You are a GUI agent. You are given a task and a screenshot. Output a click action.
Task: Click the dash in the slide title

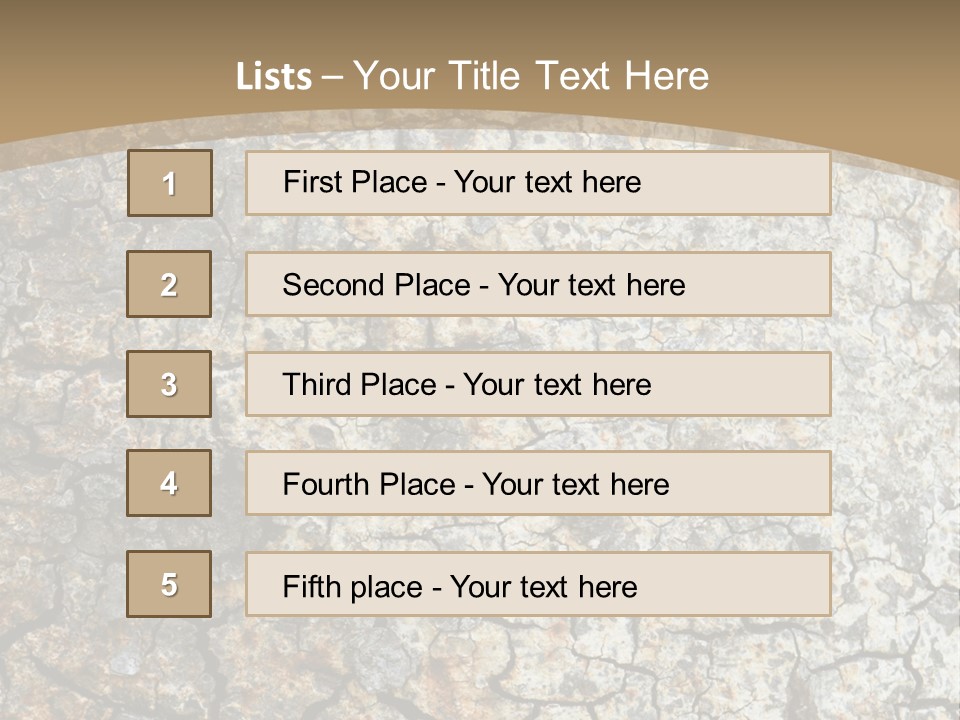332,77
